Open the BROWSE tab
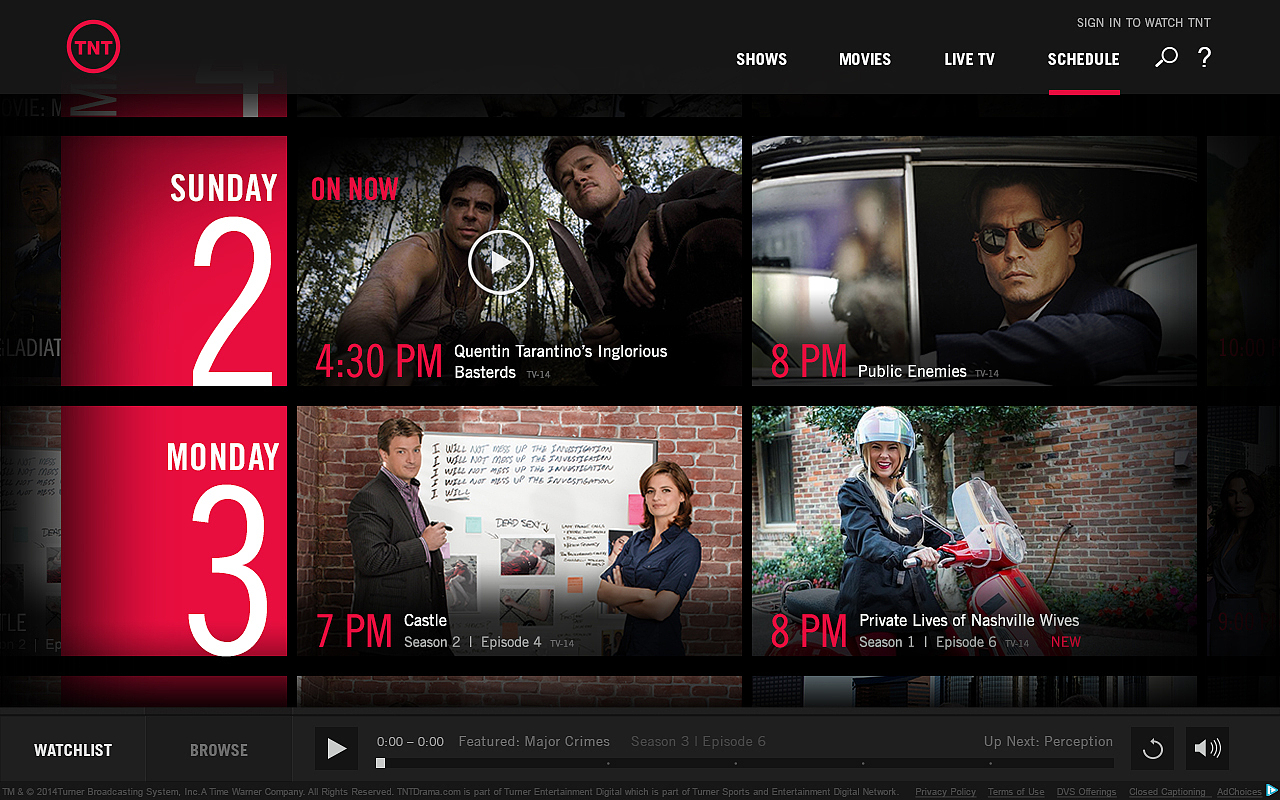This screenshot has height=800, width=1280. [219, 748]
